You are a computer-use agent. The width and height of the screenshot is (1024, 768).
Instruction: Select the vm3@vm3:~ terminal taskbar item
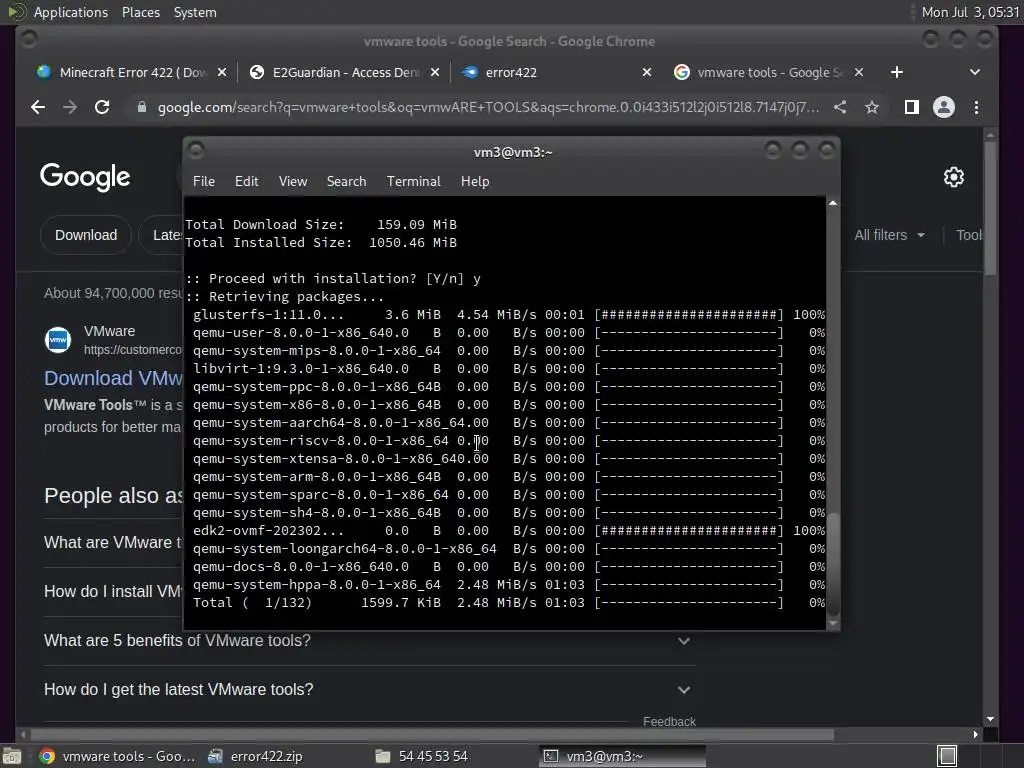point(622,756)
